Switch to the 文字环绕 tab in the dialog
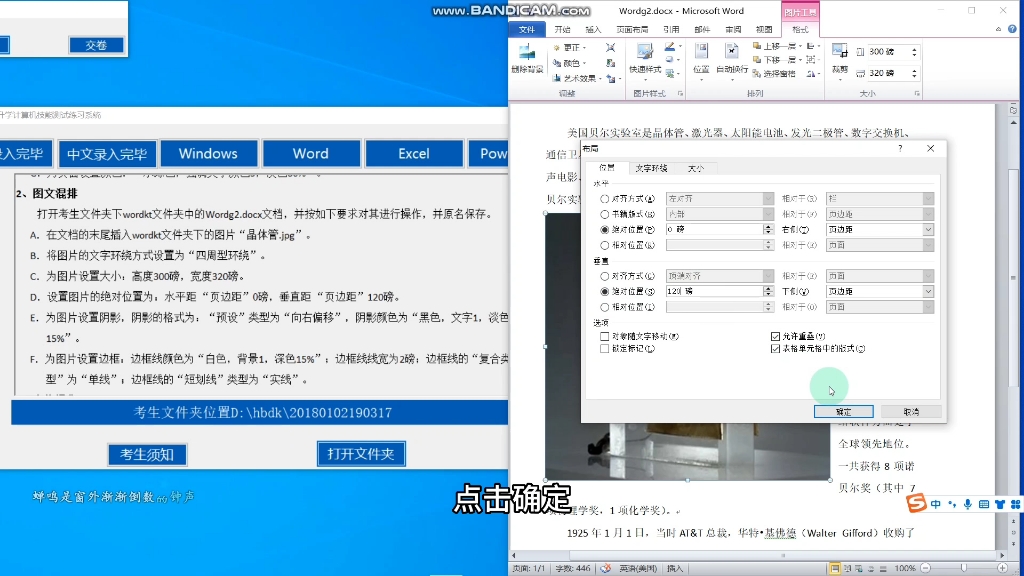Screen dimensions: 1024x576 click(649, 168)
